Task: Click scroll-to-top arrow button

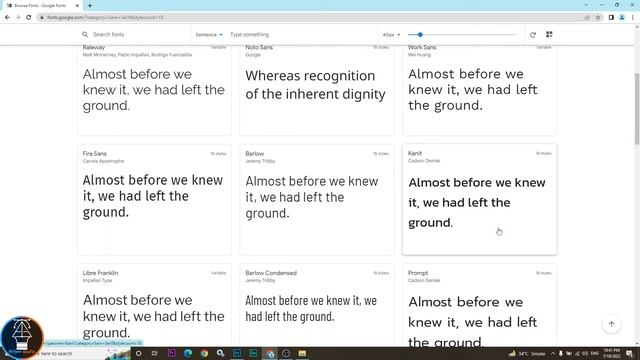Action: click(611, 324)
